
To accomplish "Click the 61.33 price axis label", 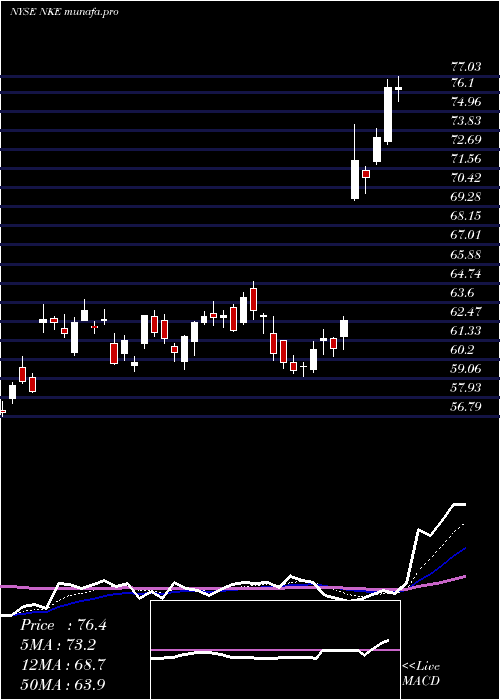I will (466, 330).
